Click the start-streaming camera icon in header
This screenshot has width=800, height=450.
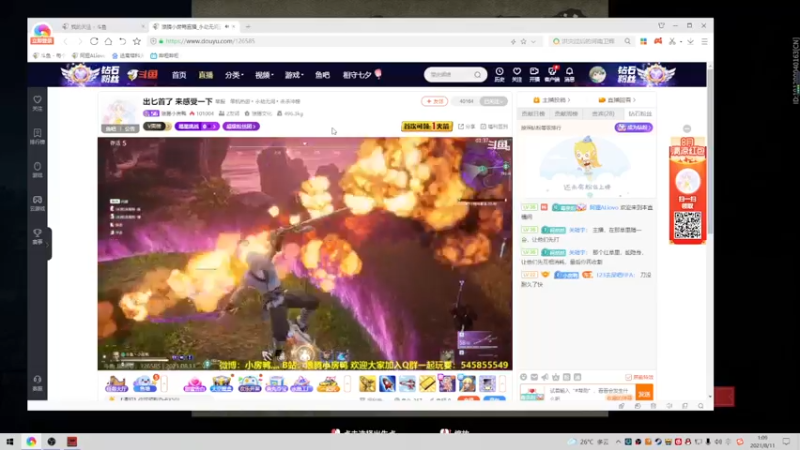pos(534,74)
